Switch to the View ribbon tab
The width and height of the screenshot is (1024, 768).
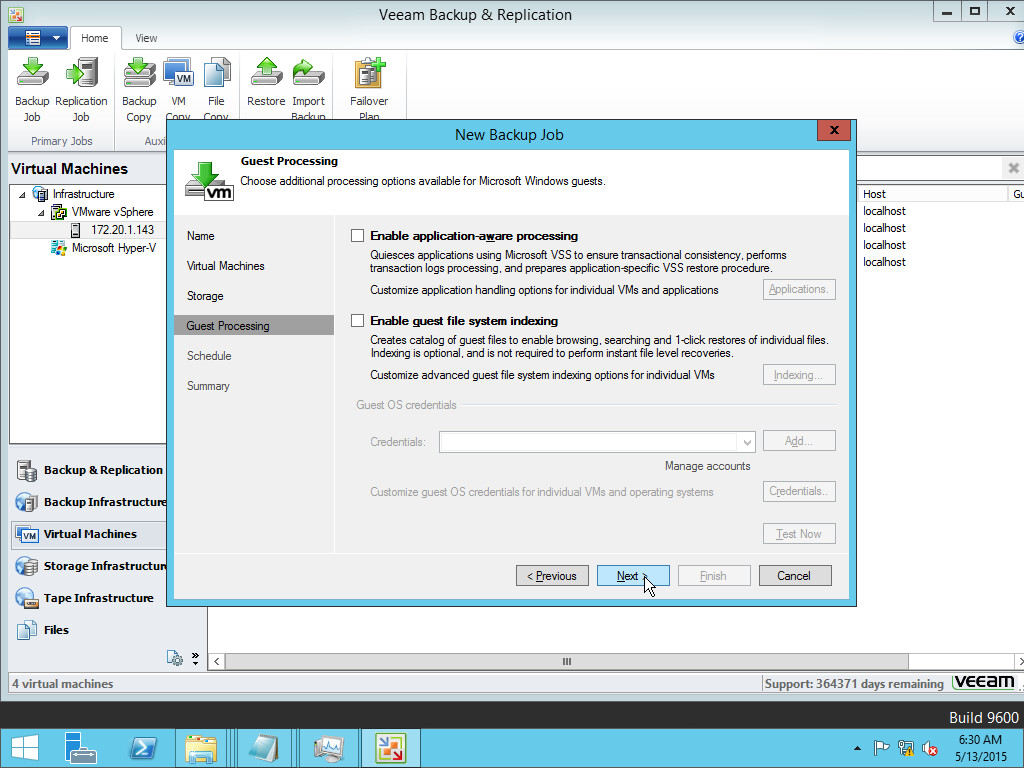(146, 39)
